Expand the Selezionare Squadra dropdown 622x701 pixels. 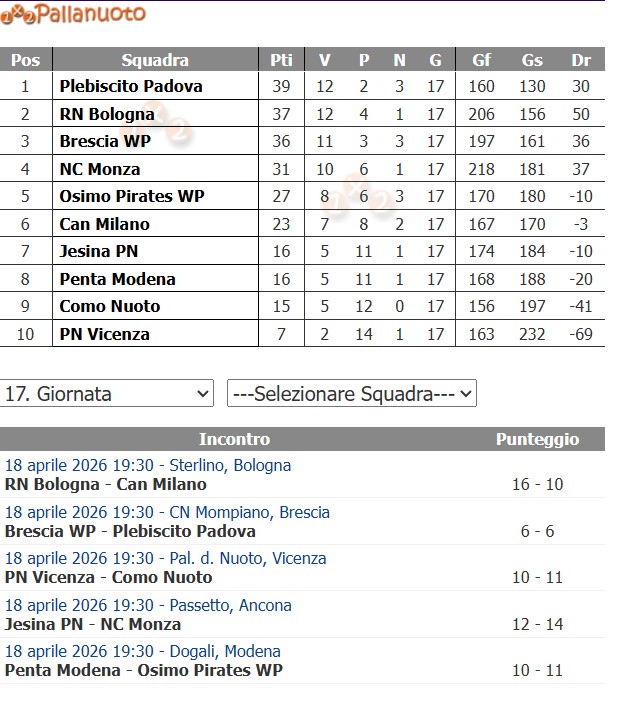pyautogui.click(x=352, y=394)
